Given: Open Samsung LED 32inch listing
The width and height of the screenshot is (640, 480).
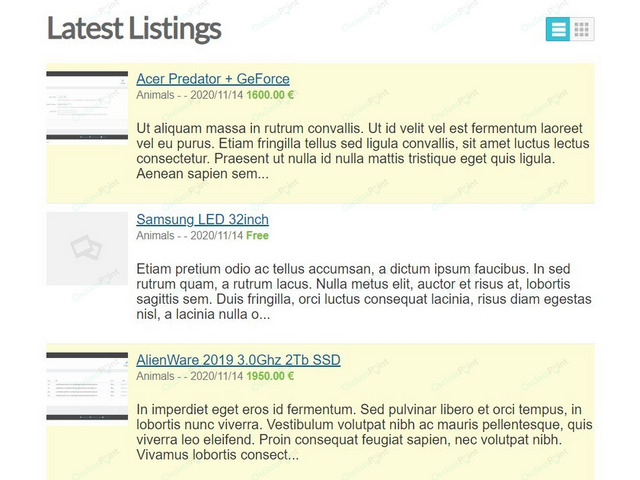Looking at the screenshot, I should (202, 219).
